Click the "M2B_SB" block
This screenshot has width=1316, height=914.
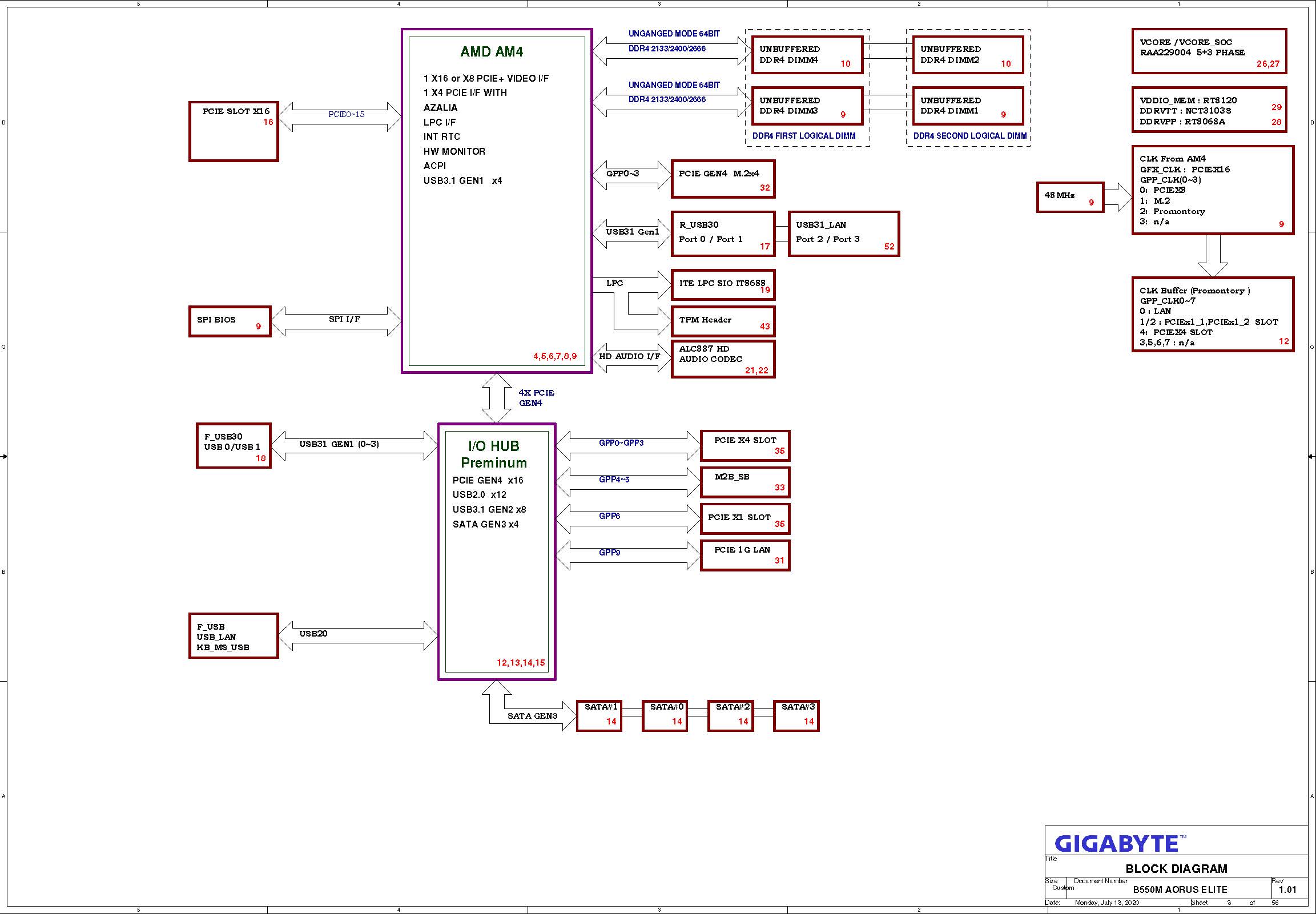[745, 483]
